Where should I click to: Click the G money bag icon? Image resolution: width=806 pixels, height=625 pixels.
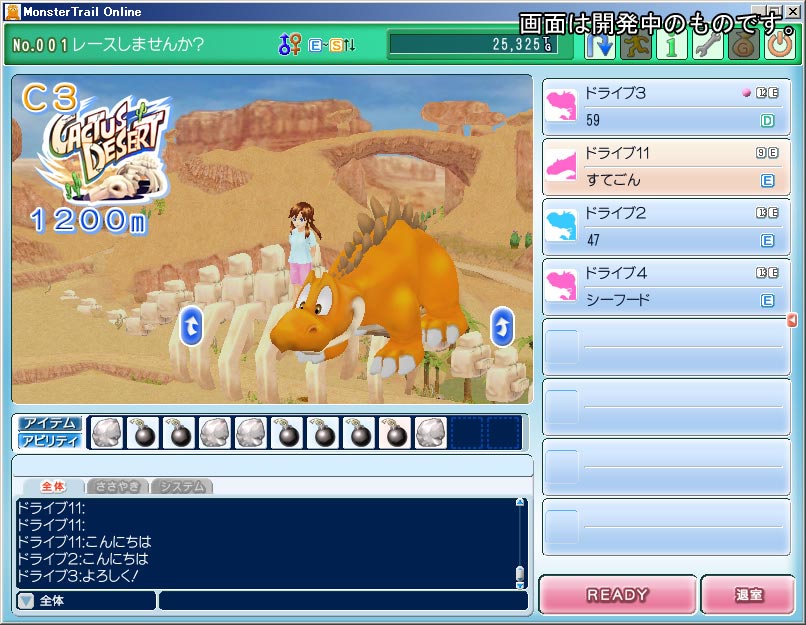click(x=743, y=46)
